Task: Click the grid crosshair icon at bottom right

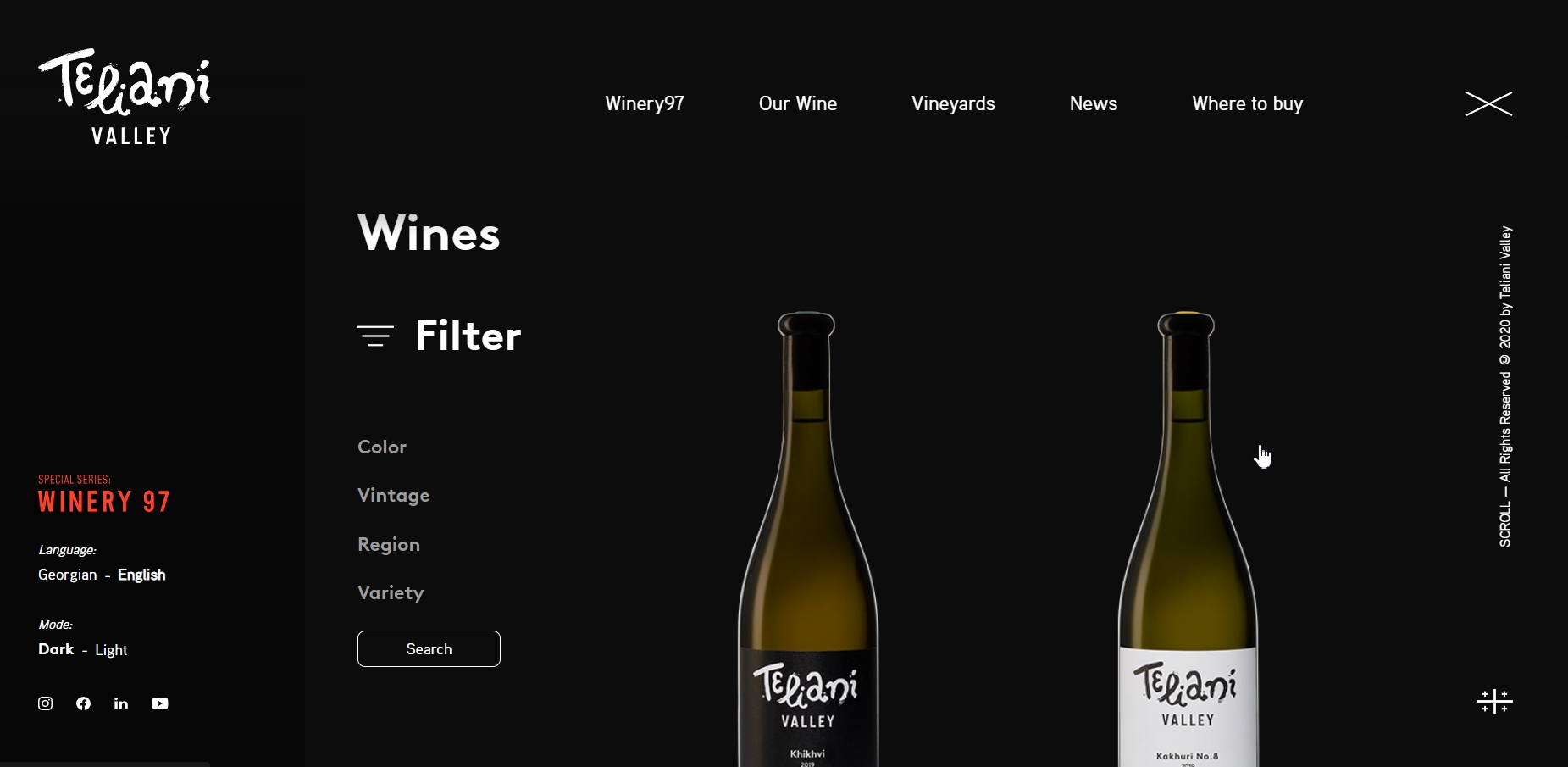Action: click(x=1494, y=701)
